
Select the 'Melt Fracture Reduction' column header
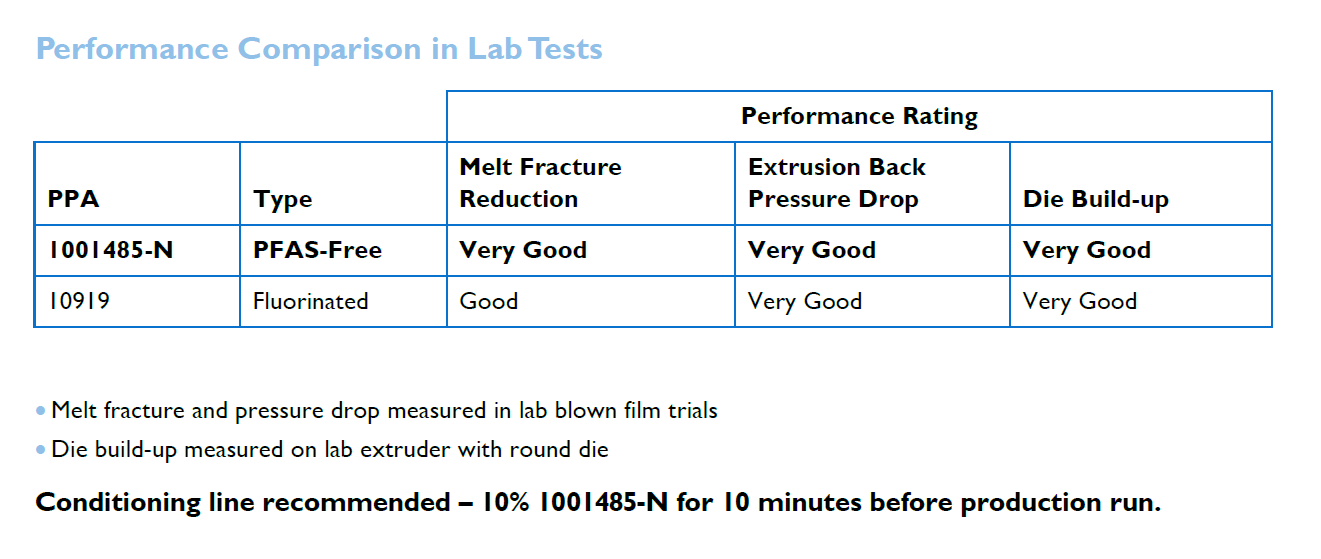[540, 183]
